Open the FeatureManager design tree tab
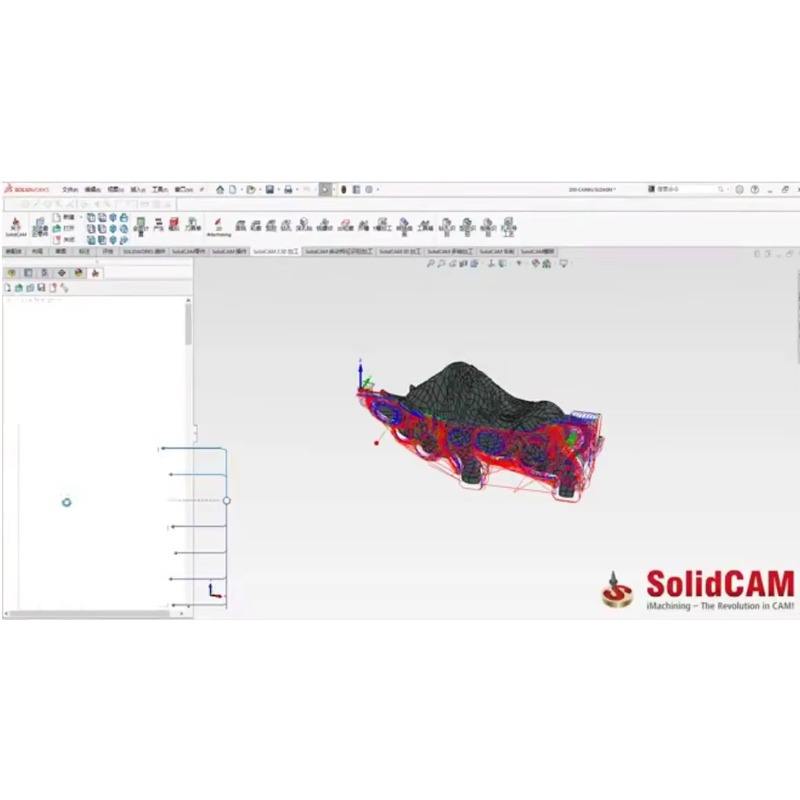800x800 pixels. pyautogui.click(x=12, y=273)
